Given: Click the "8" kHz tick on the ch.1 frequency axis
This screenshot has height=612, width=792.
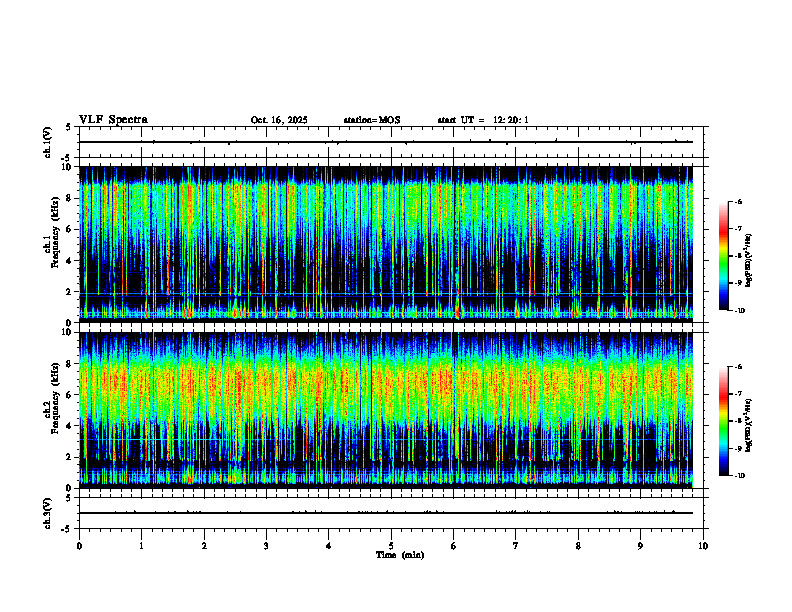Looking at the screenshot, I should tap(71, 198).
